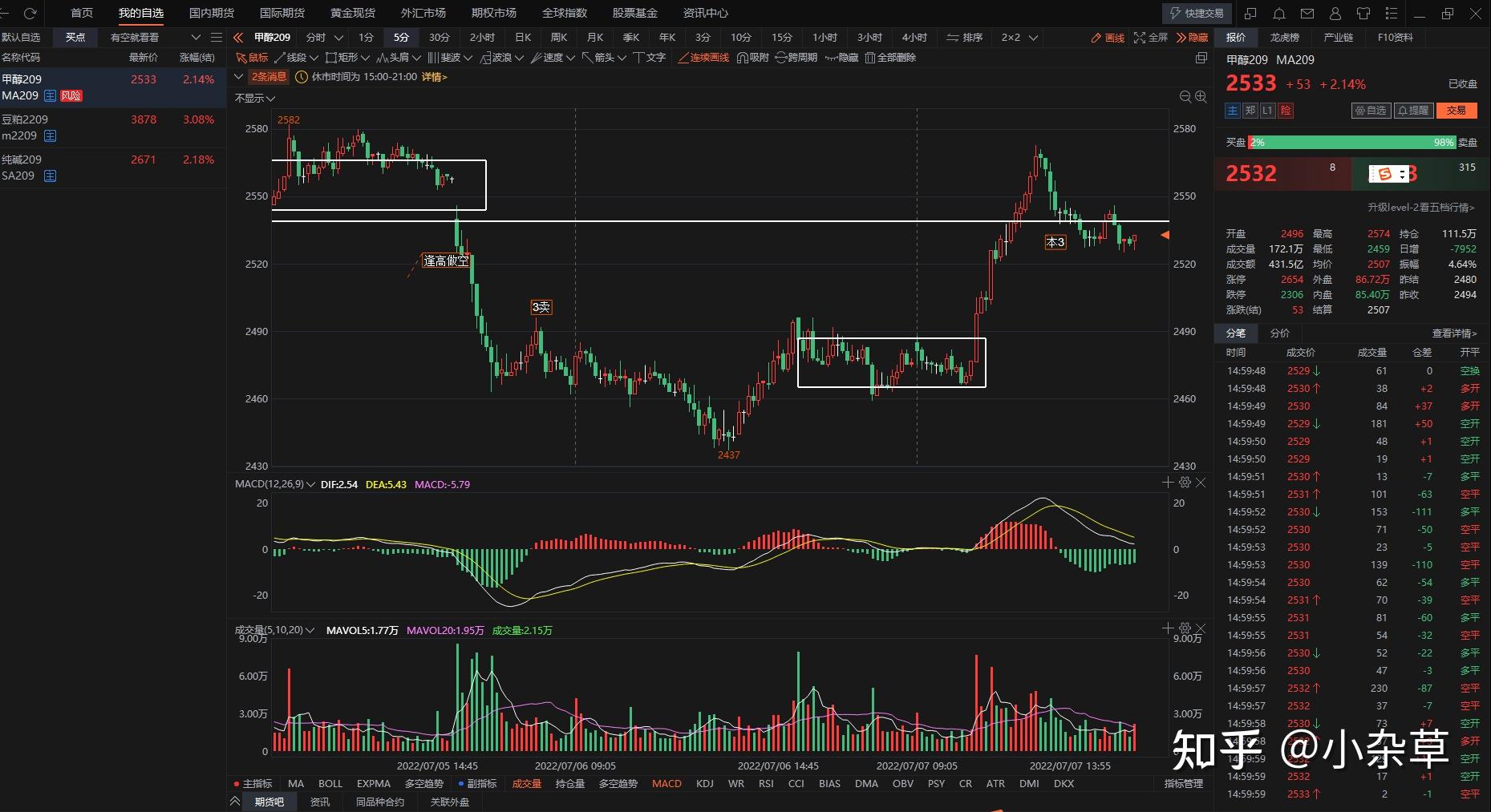Switch to the 分价 tab
The height and width of the screenshot is (812, 1491).
click(1280, 333)
